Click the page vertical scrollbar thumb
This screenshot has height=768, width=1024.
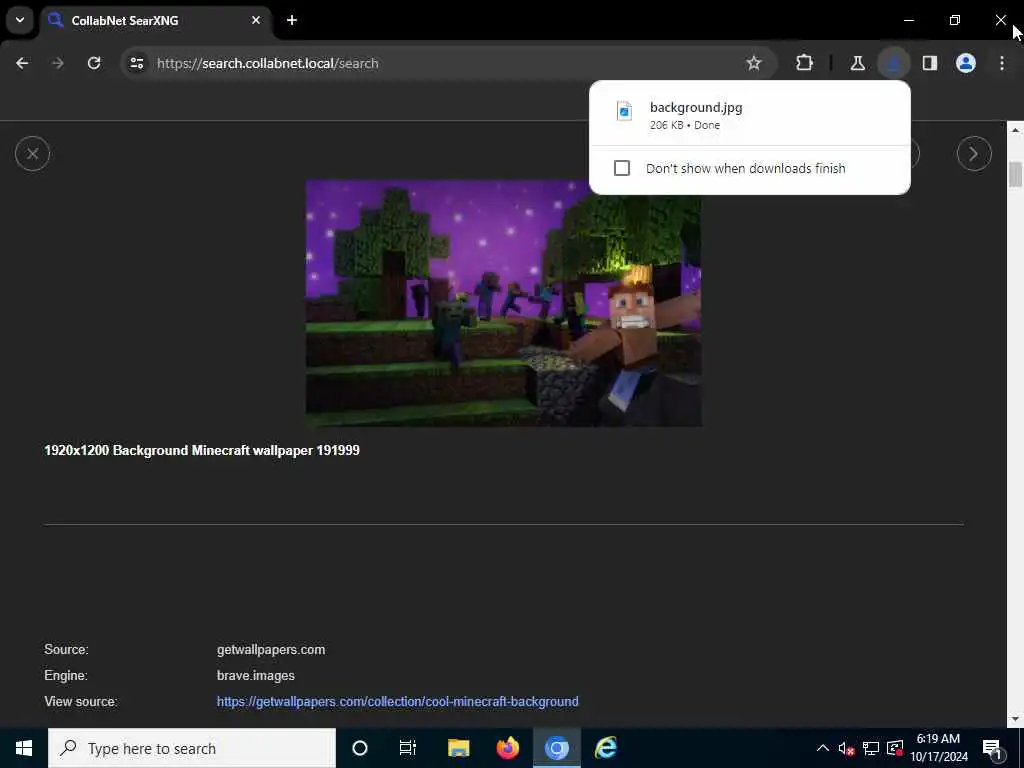pos(1015,174)
